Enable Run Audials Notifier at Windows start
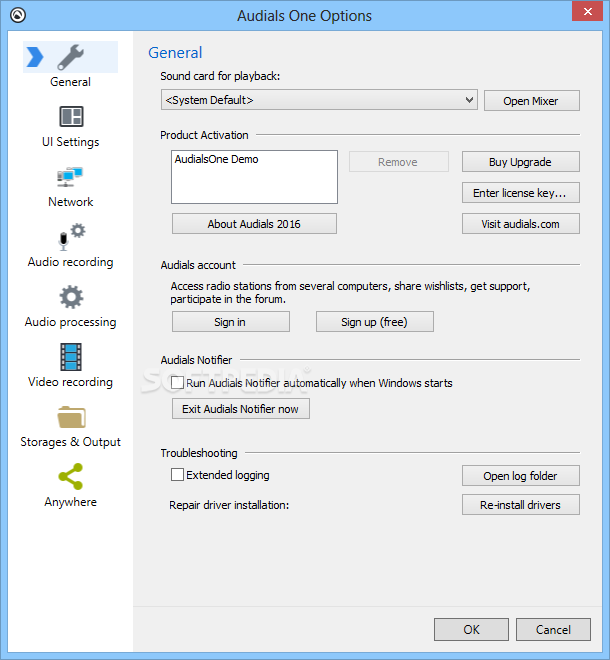This screenshot has width=610, height=660. click(x=177, y=383)
